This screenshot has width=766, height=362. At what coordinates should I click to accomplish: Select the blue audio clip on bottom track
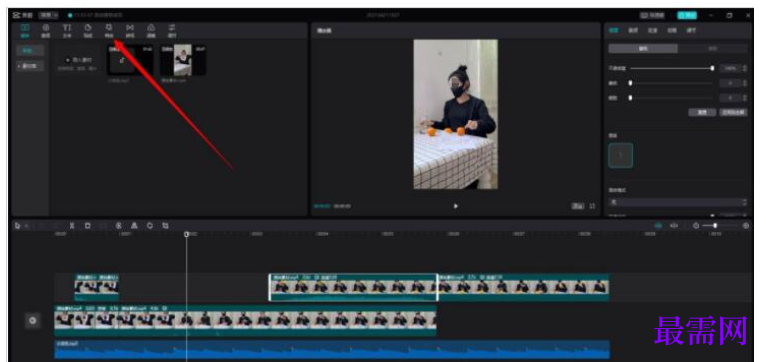point(332,350)
